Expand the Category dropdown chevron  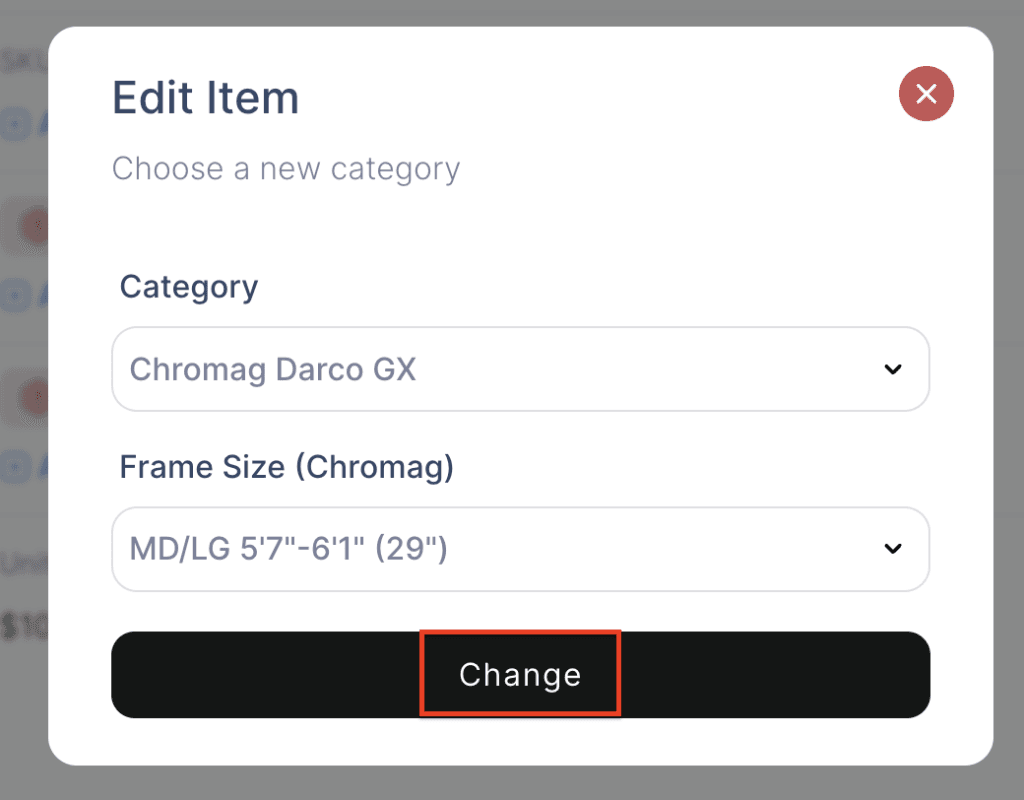(x=893, y=369)
